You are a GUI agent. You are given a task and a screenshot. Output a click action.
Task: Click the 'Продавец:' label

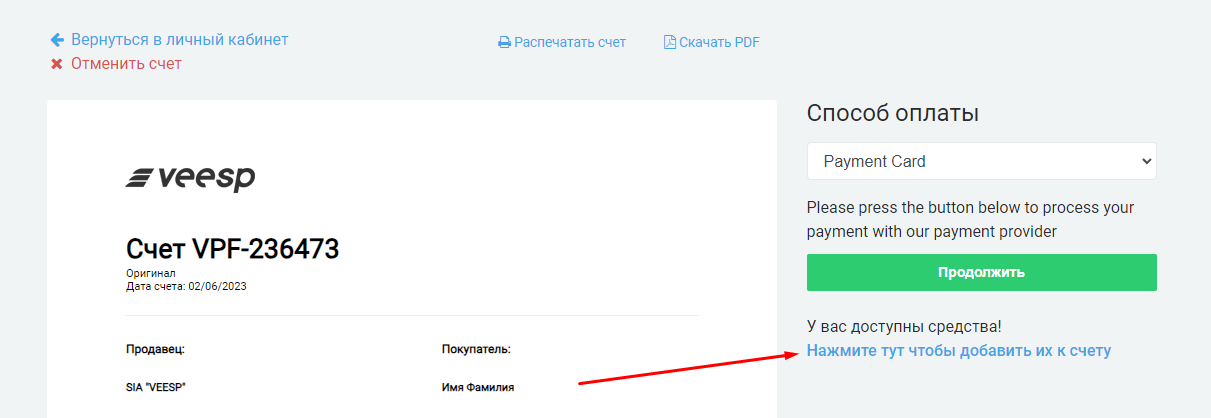156,349
